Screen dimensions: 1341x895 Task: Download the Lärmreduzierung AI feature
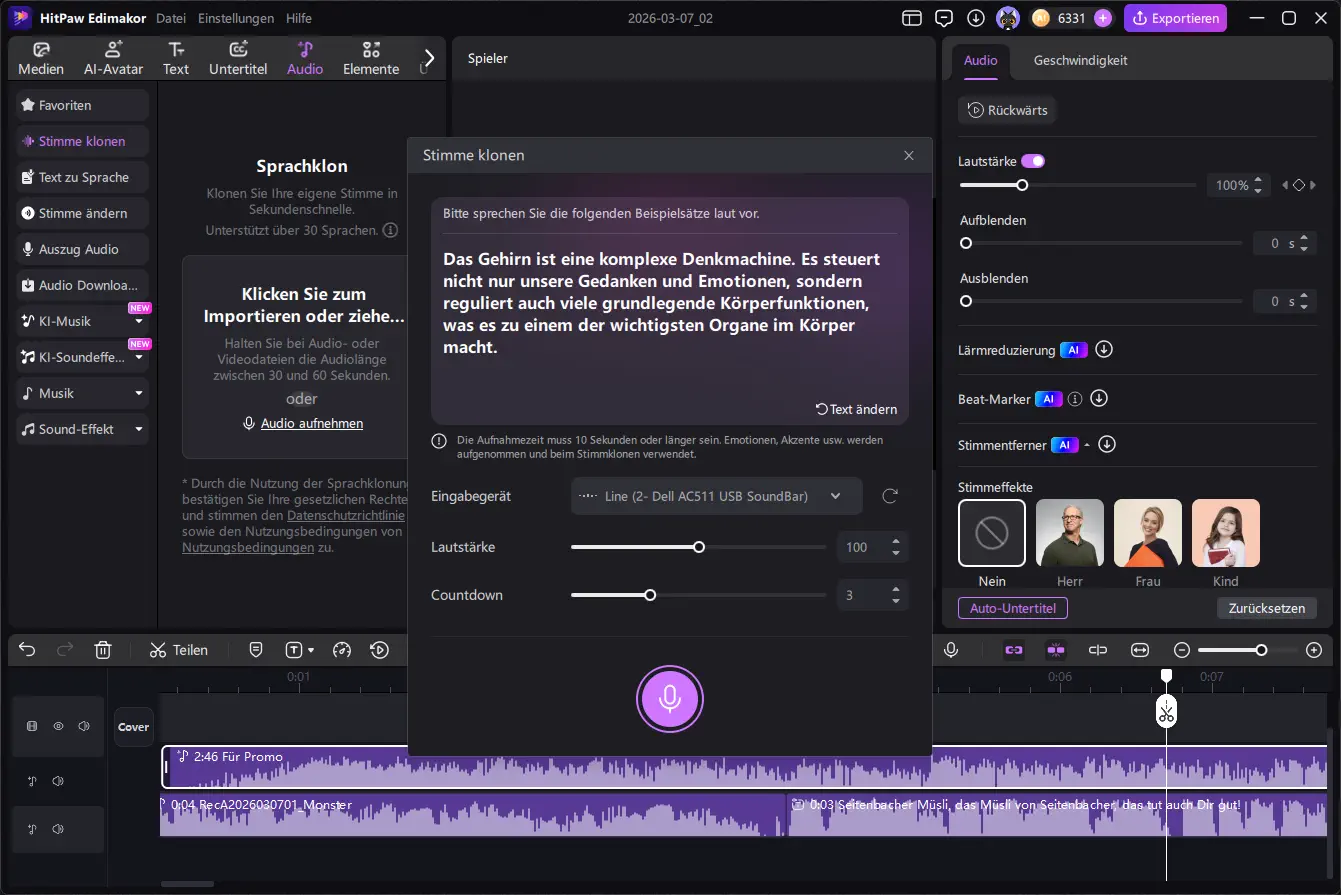pos(1104,350)
